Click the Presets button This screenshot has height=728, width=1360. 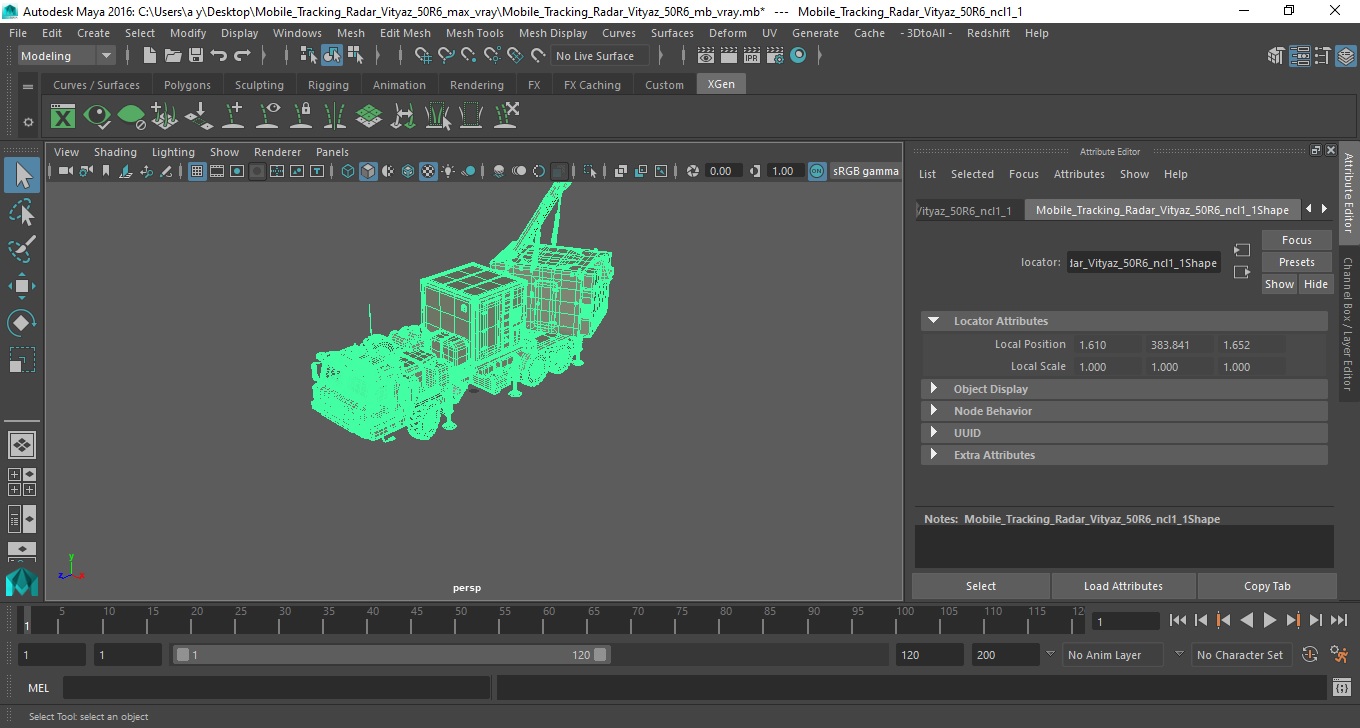coord(1296,262)
